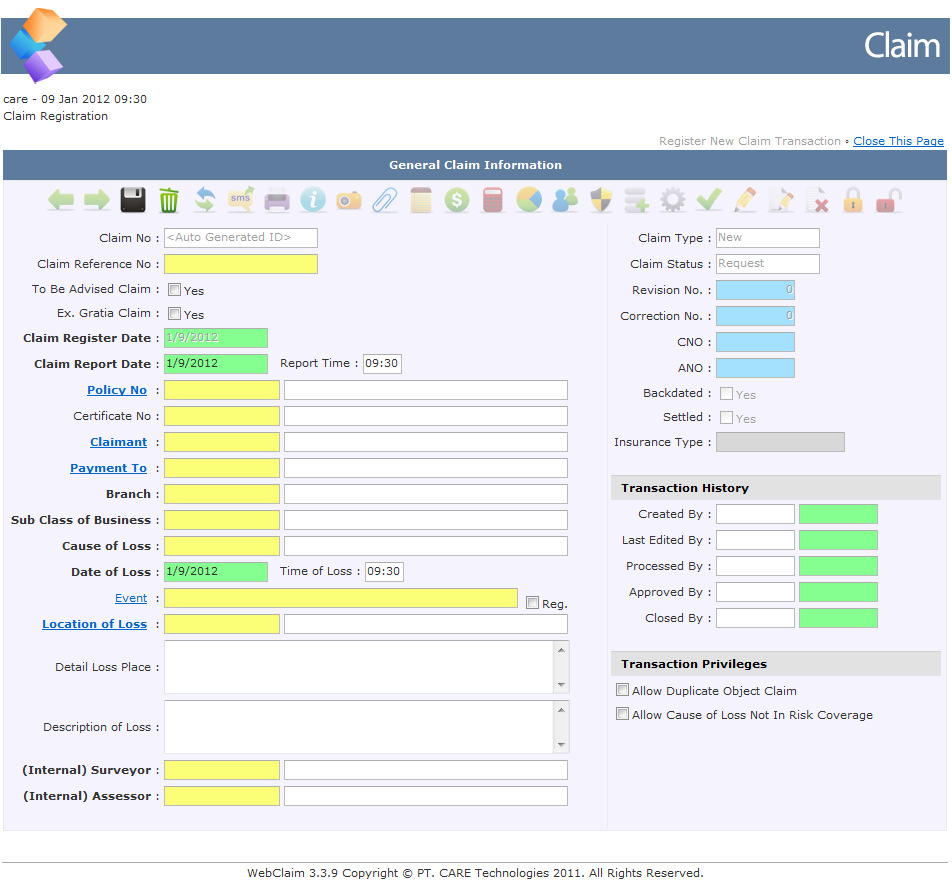Enable the To Be Advised Claim checkbox
Image resolution: width=952 pixels, height=886 pixels.
click(174, 290)
